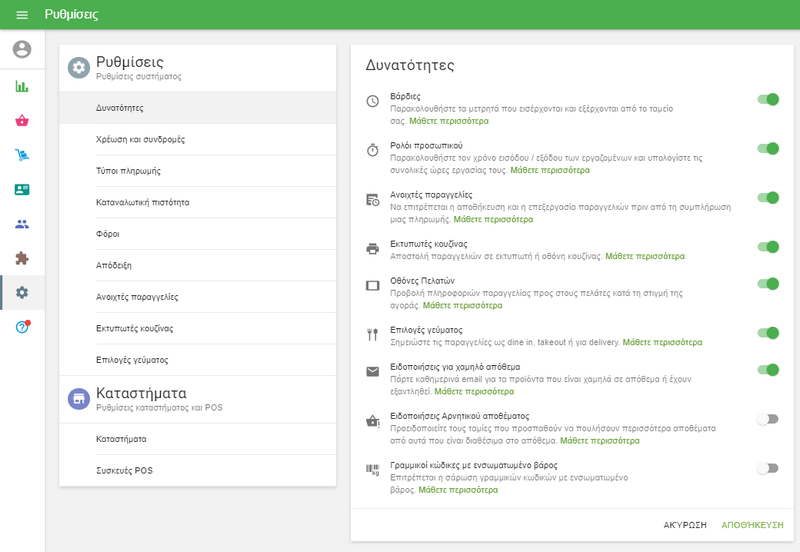The width and height of the screenshot is (800, 552).
Task: Turn off Ρολόι προσωπικού switch
Action: (767, 148)
